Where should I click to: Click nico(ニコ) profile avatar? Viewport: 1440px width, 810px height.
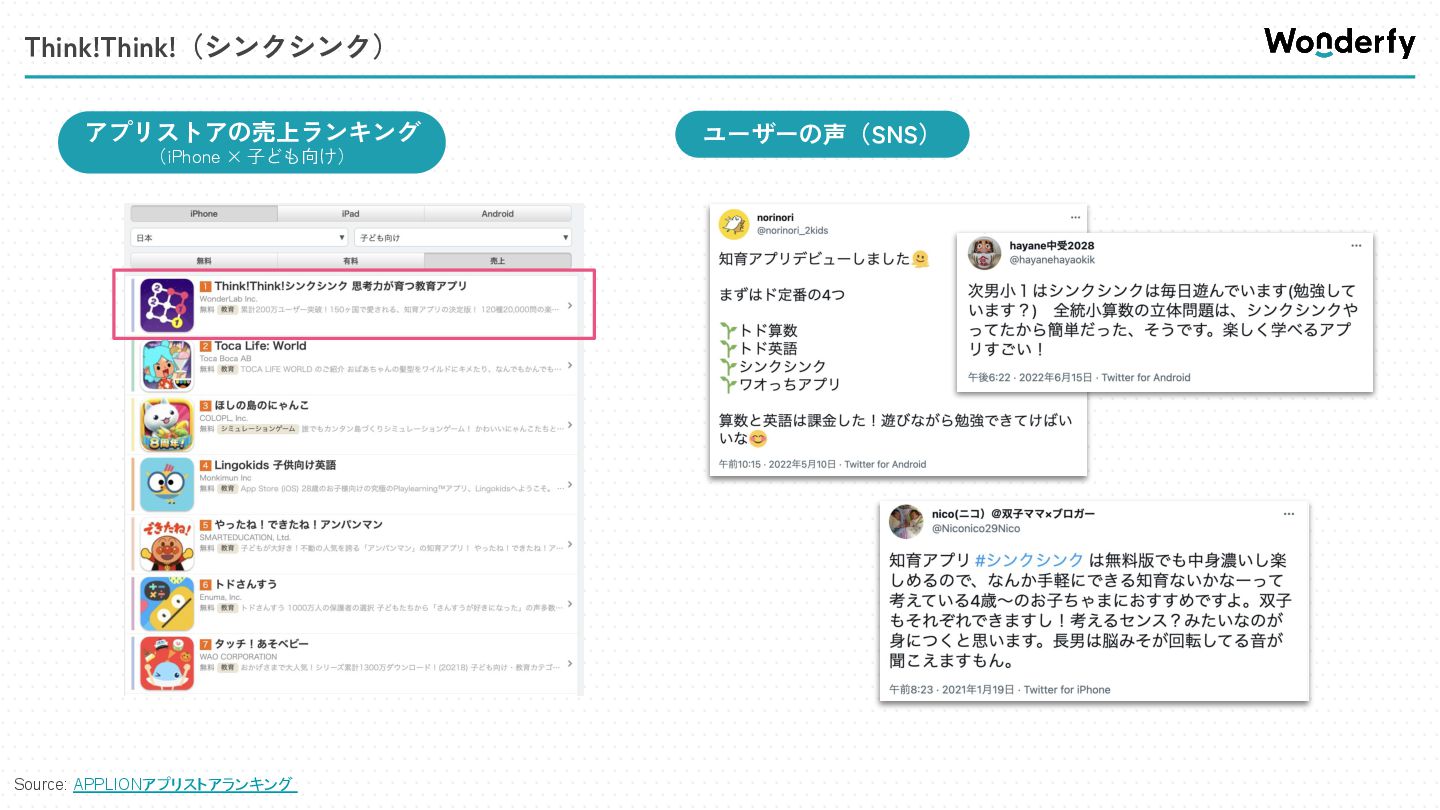(x=906, y=520)
